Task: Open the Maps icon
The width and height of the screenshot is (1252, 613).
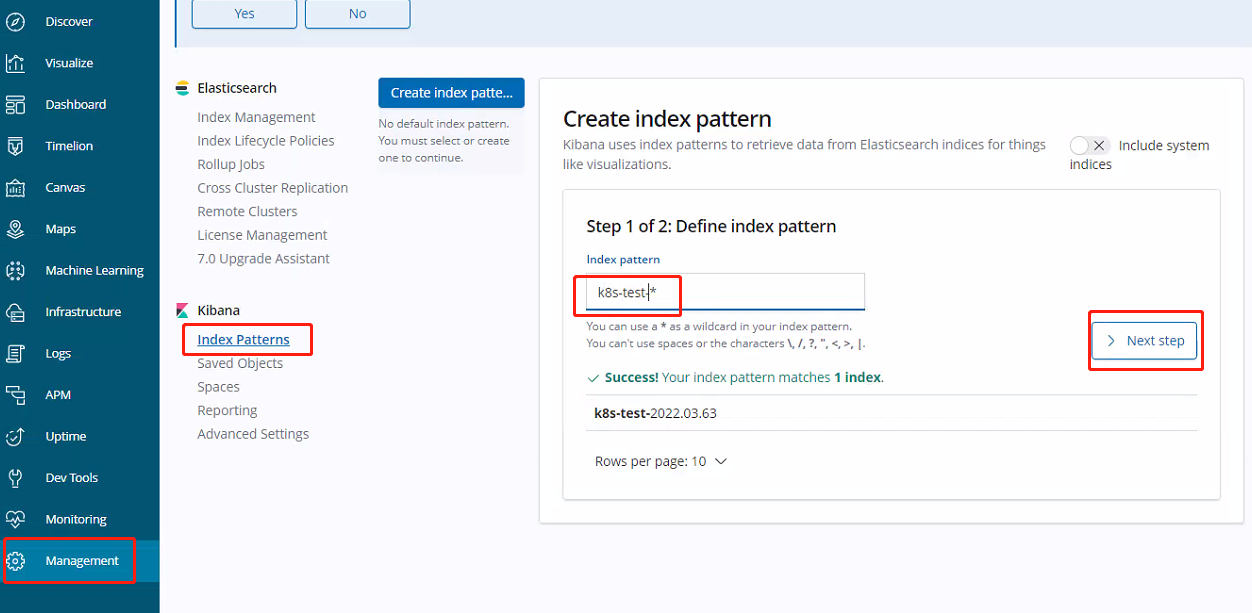Action: [x=15, y=229]
